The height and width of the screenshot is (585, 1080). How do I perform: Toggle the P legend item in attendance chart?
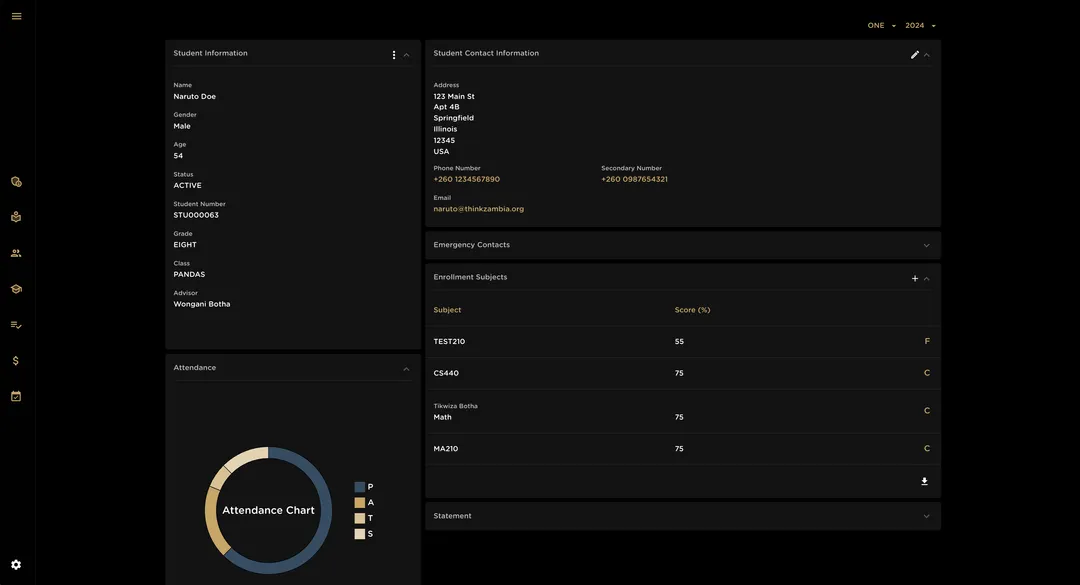pos(364,487)
